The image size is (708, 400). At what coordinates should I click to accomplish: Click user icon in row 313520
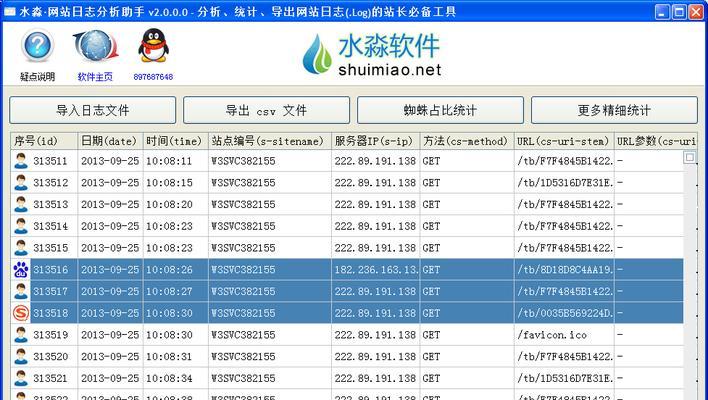(21, 356)
